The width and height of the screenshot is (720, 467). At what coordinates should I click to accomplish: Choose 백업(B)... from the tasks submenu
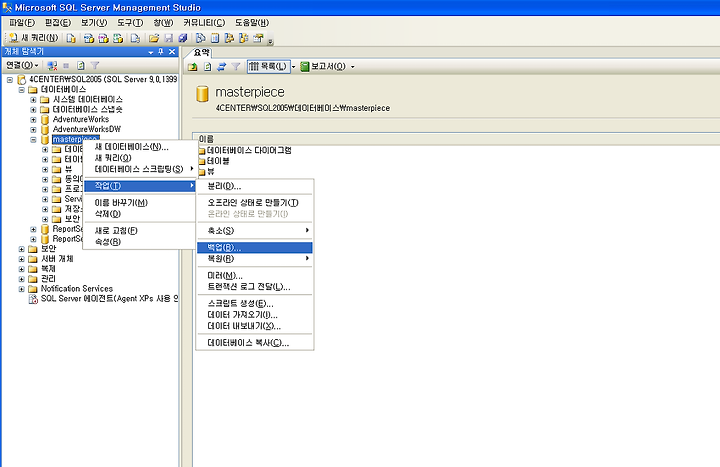254,248
